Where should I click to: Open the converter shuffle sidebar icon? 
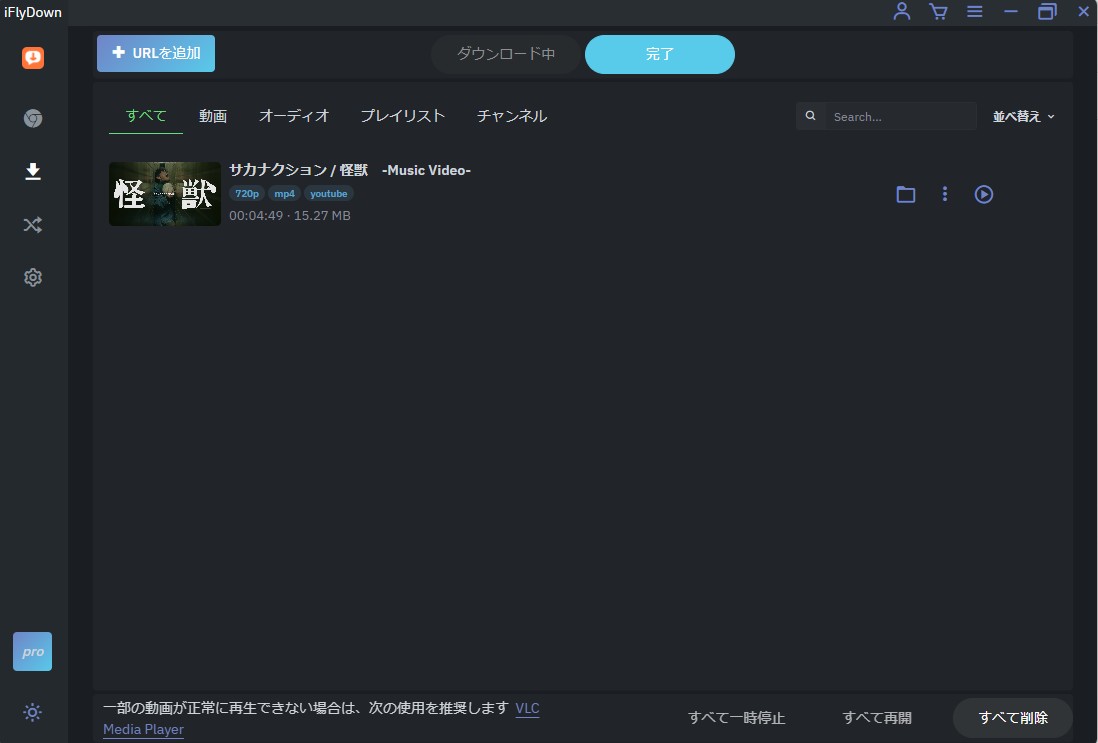click(x=33, y=225)
